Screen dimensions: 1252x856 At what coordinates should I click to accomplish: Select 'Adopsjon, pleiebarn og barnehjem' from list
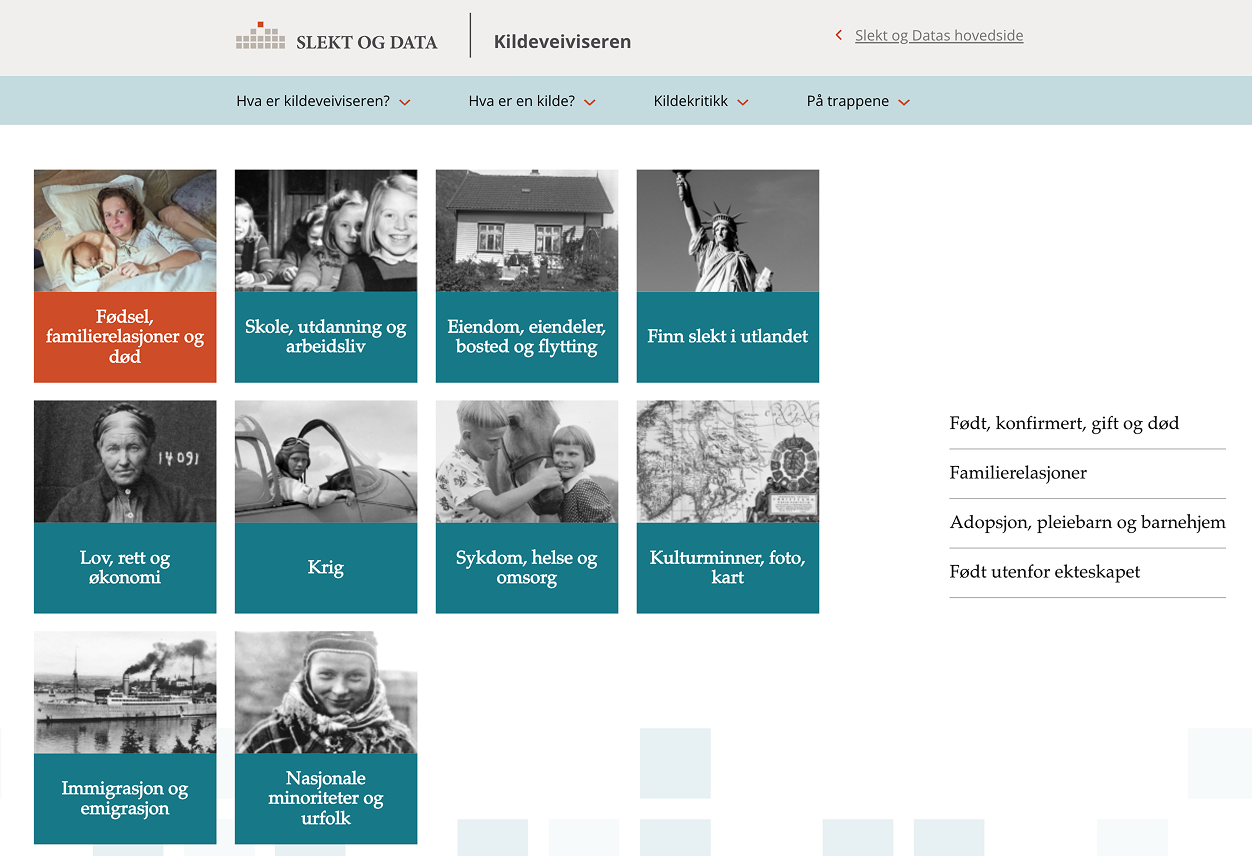pos(1087,523)
